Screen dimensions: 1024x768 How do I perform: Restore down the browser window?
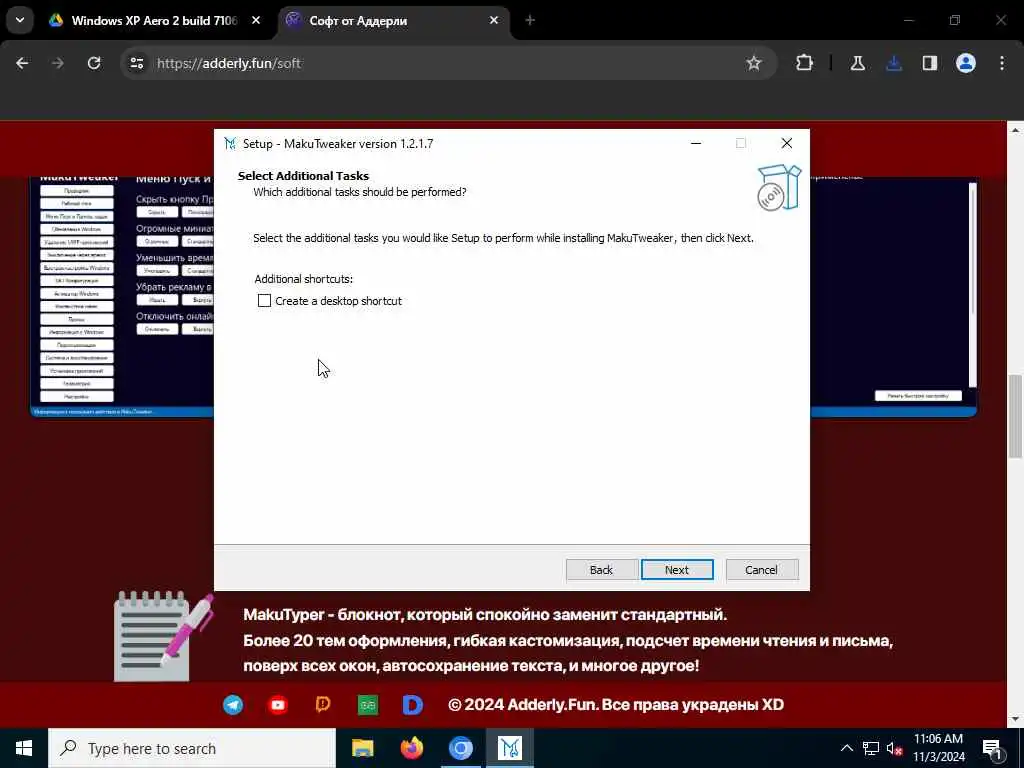point(955,20)
